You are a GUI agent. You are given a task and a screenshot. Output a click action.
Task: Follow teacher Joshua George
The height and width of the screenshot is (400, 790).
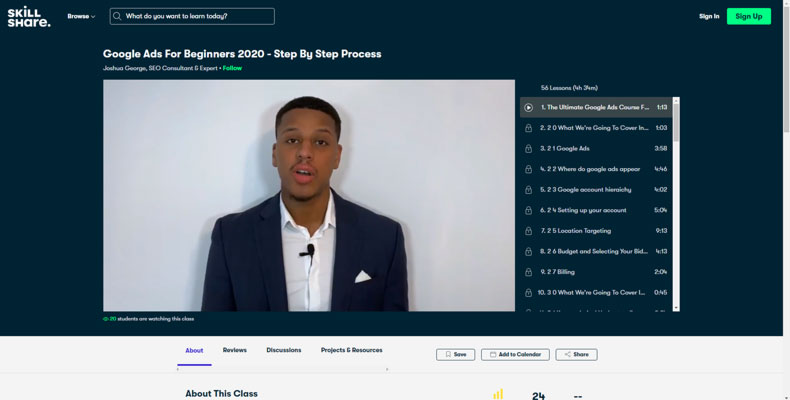232,68
